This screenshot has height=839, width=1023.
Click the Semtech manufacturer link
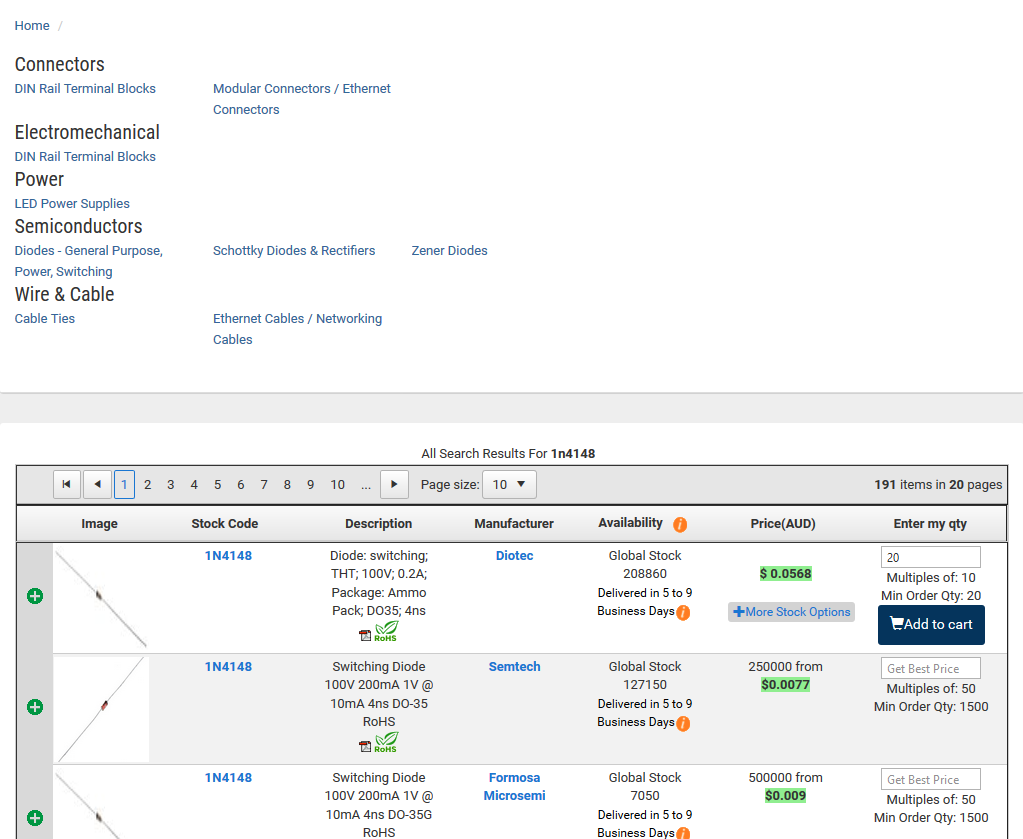514,667
